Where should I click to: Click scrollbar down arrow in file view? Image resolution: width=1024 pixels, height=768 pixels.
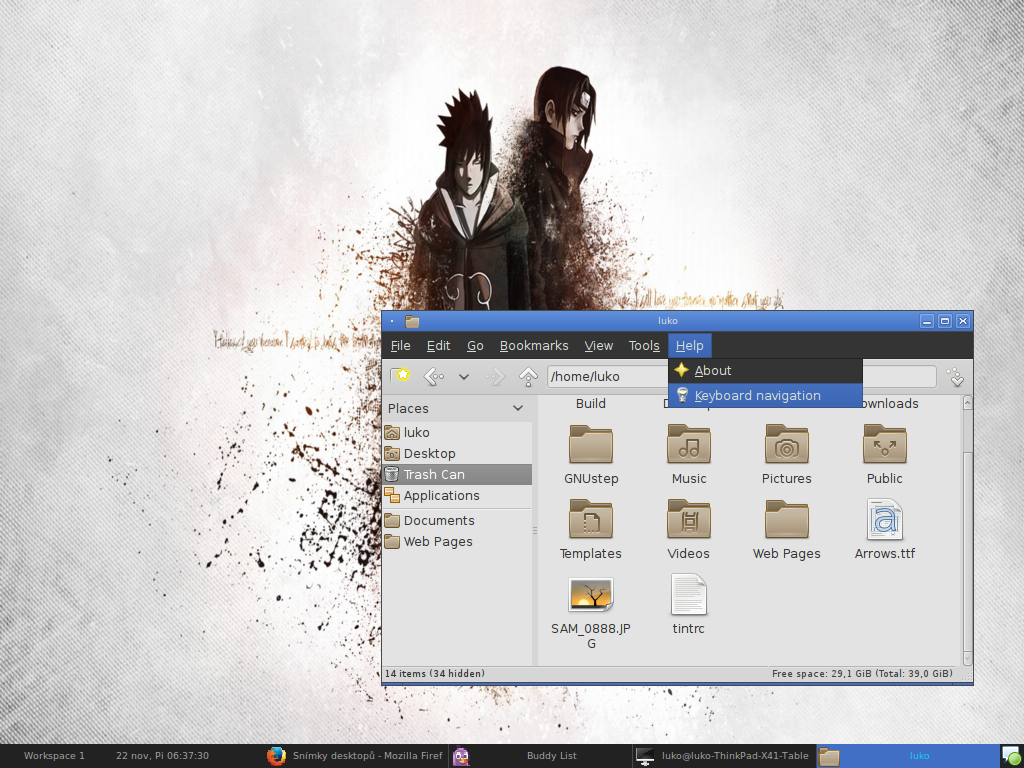click(967, 658)
